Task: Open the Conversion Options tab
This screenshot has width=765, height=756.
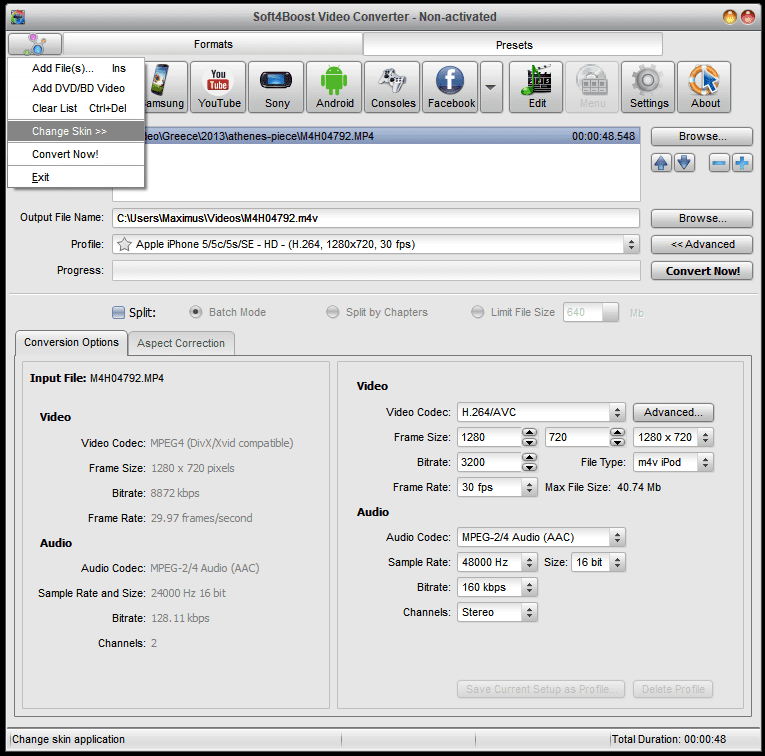Action: (x=71, y=343)
